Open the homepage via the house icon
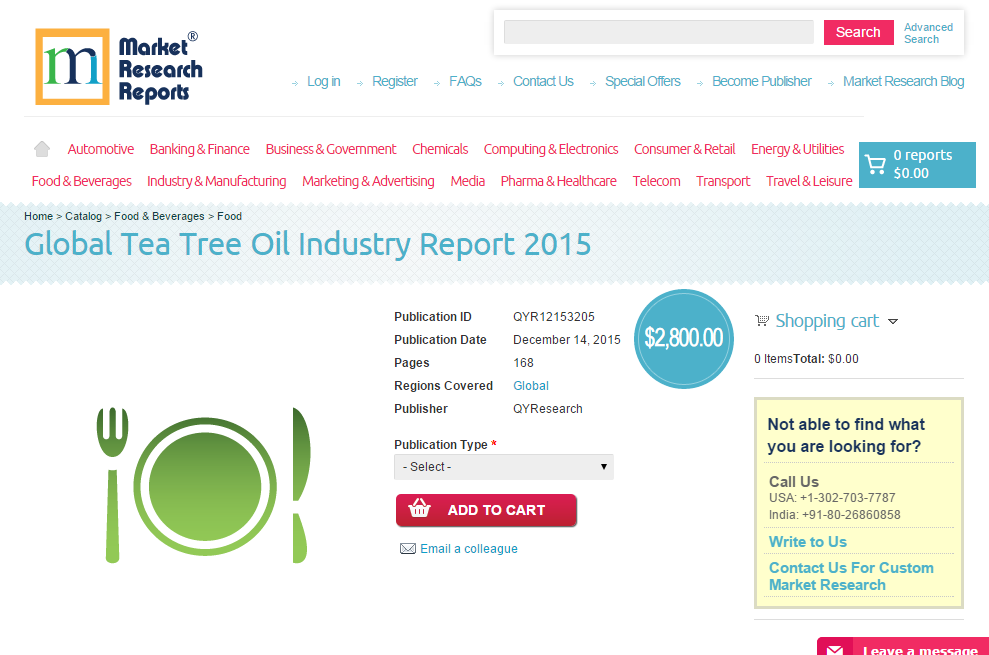The image size is (989, 655). (x=40, y=147)
